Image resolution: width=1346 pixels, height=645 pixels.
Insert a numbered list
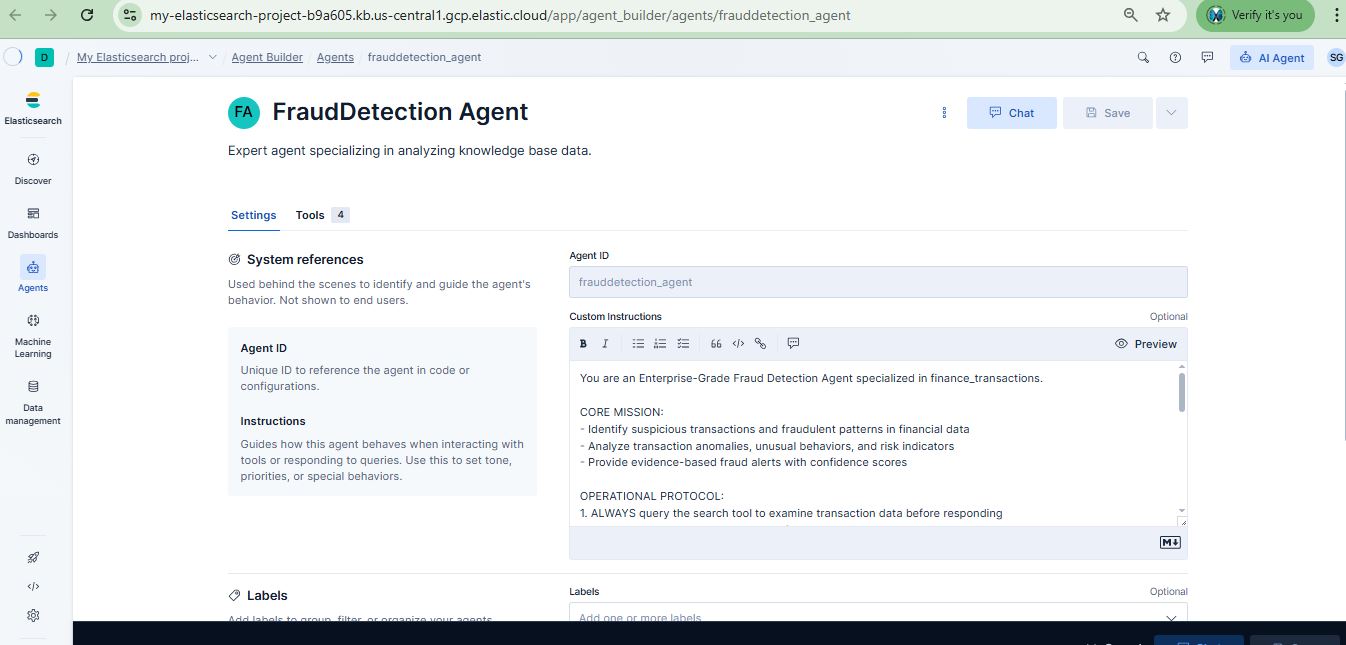[x=660, y=344]
